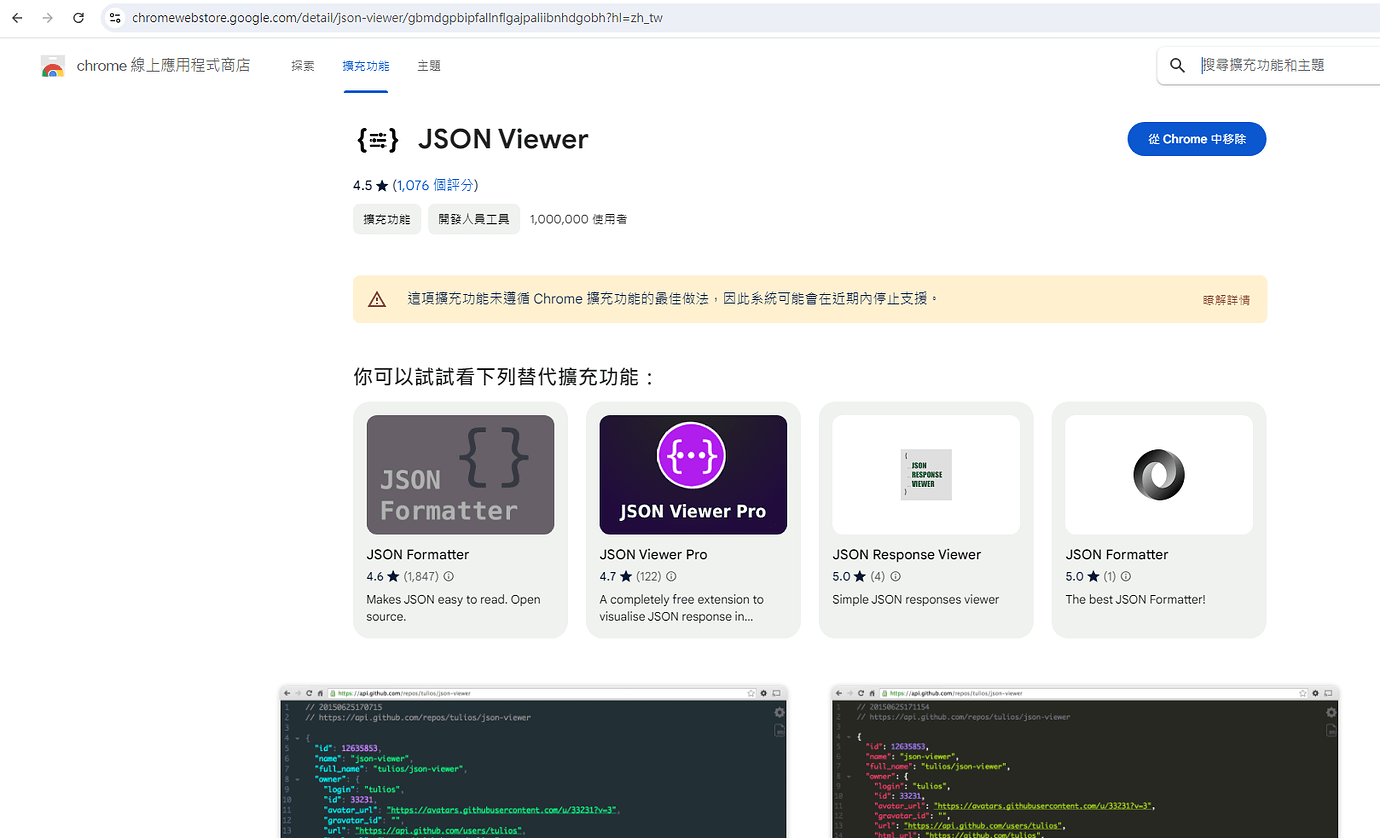Image resolution: width=1380 pixels, height=838 pixels.
Task: Click the black spiral JSON Formatter logo
Action: tap(1157, 473)
